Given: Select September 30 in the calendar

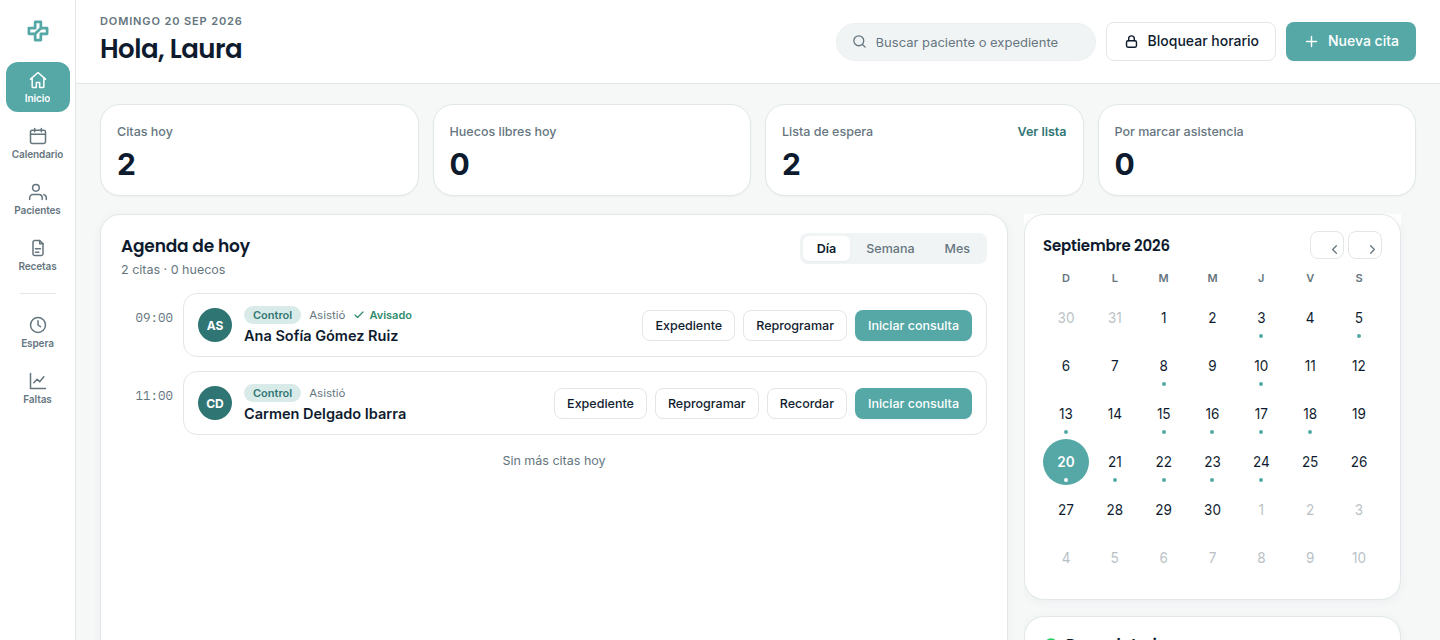Looking at the screenshot, I should (1212, 510).
